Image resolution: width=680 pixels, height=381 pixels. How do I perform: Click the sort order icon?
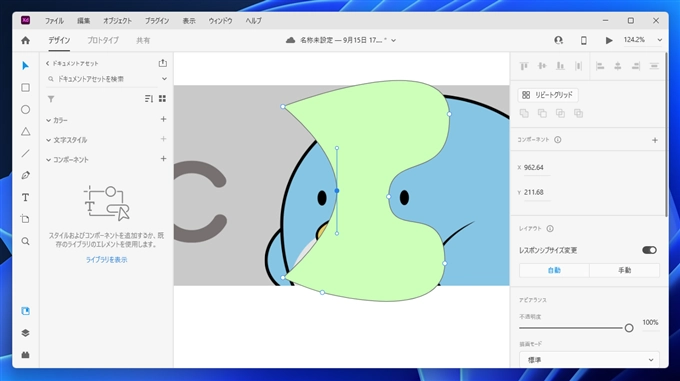pos(149,99)
